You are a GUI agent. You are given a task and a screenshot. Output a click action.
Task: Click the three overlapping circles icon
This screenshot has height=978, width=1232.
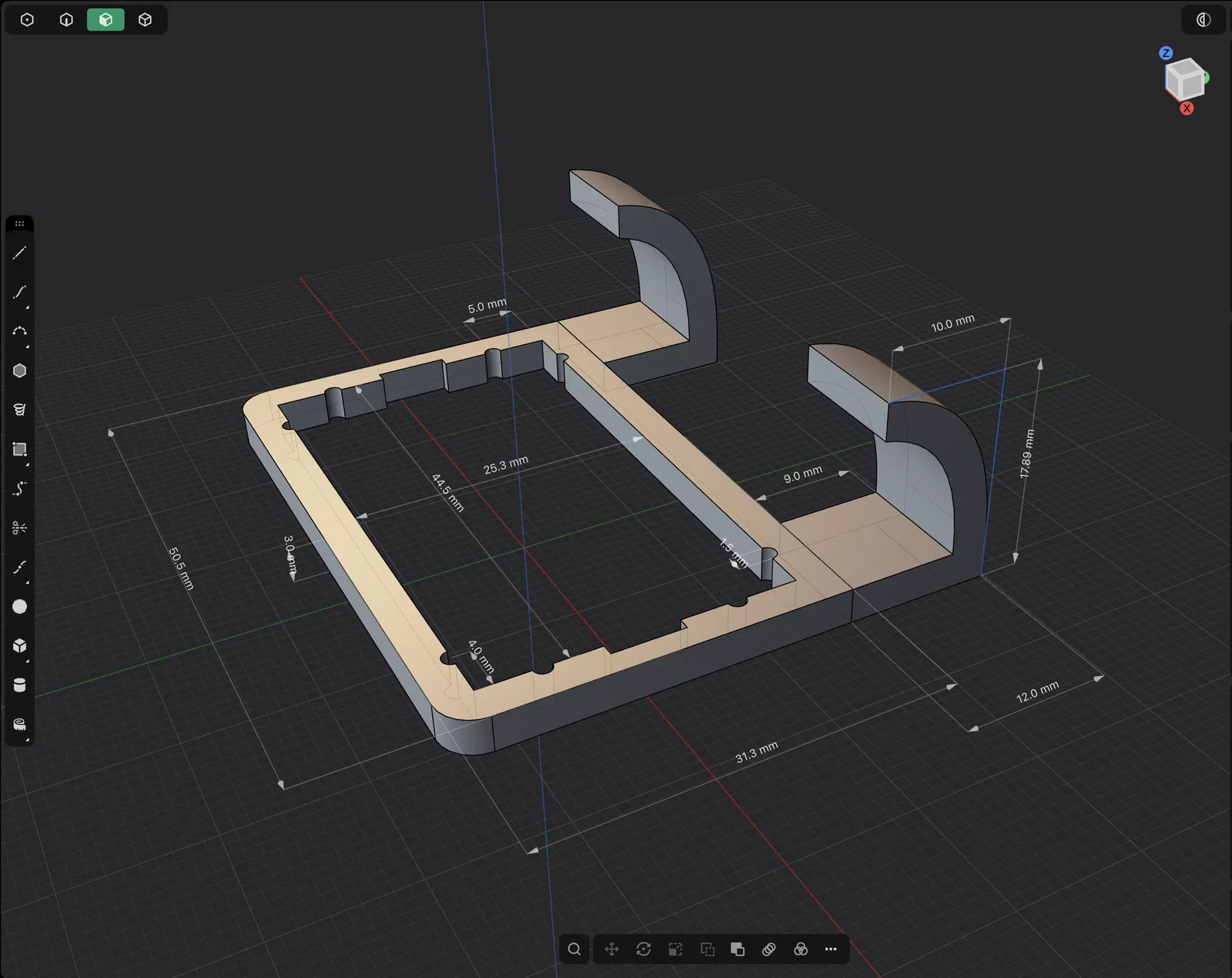click(x=801, y=949)
